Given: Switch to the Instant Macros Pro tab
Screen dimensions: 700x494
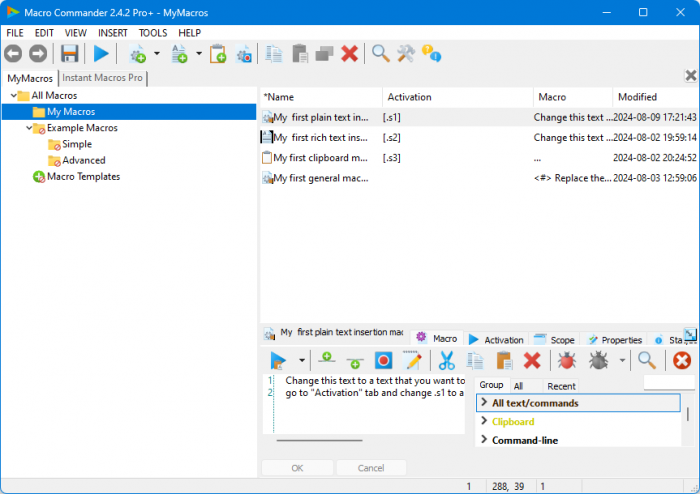Looking at the screenshot, I should [x=103, y=78].
